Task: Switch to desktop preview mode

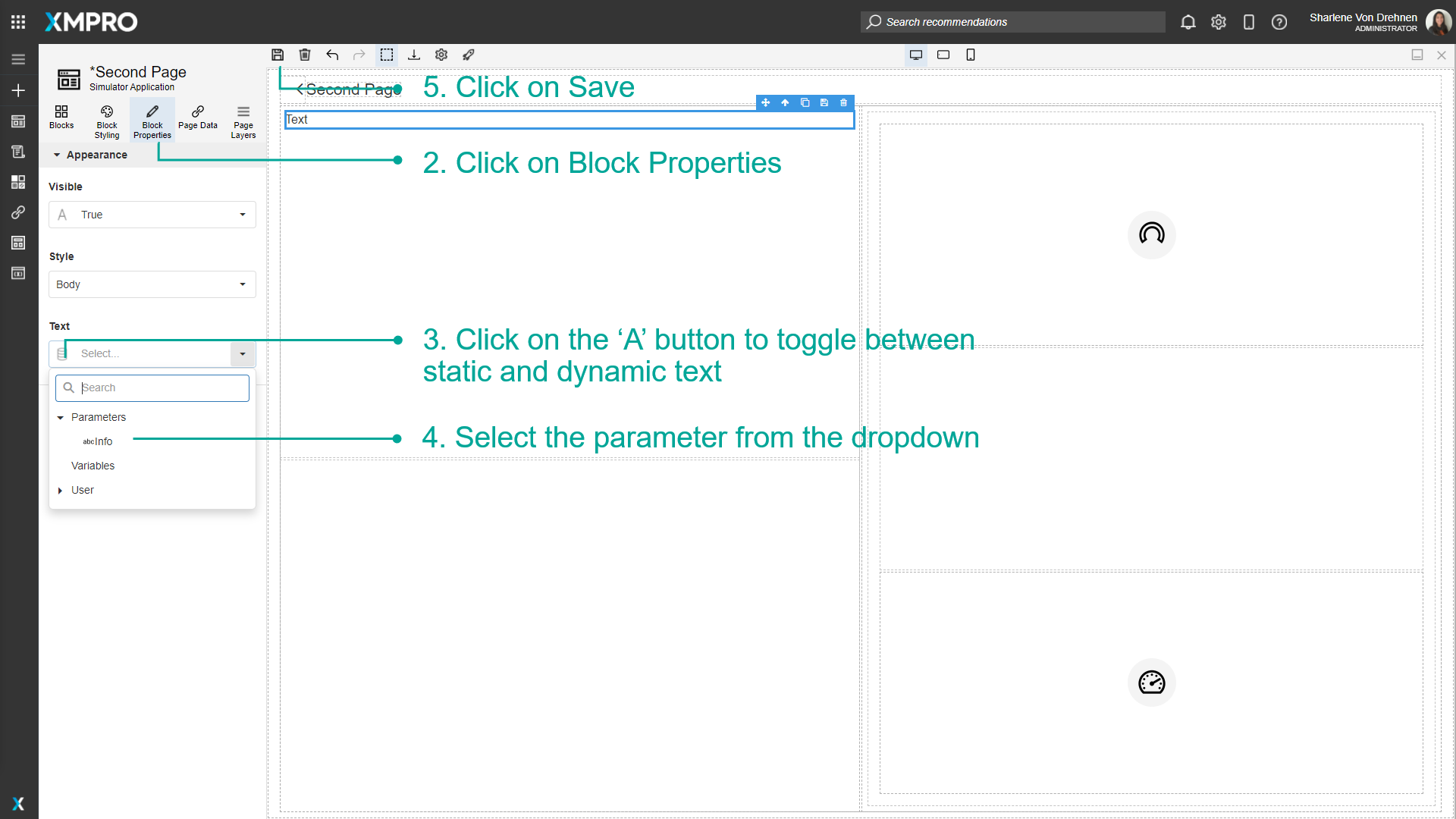Action: pyautogui.click(x=915, y=55)
